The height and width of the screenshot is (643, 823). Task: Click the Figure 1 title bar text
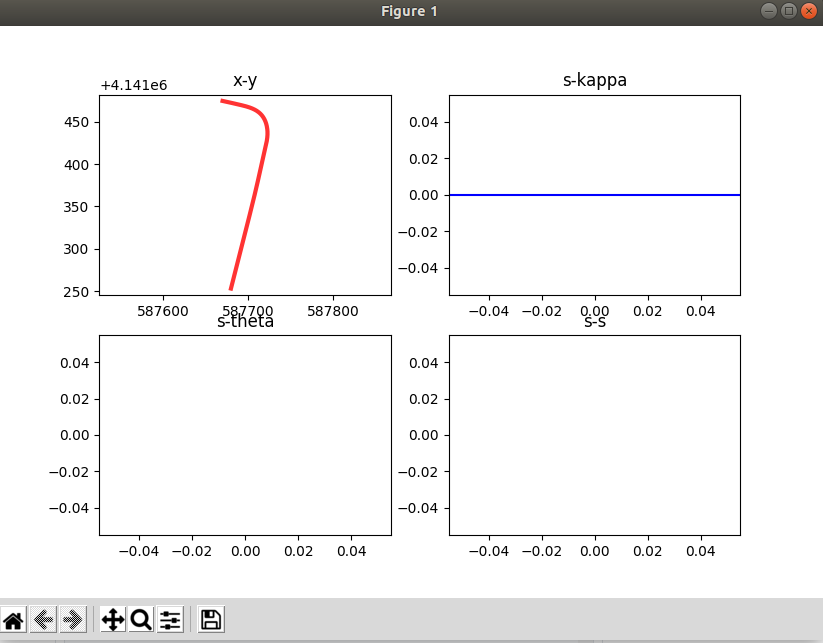409,11
